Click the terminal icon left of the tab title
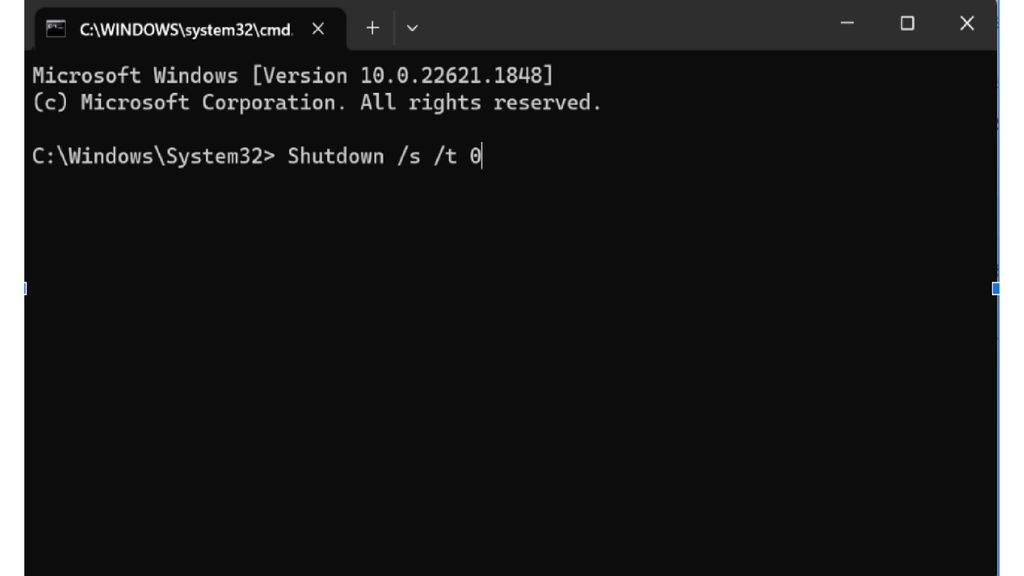Screen dimensions: 1024x576 (x=57, y=27)
